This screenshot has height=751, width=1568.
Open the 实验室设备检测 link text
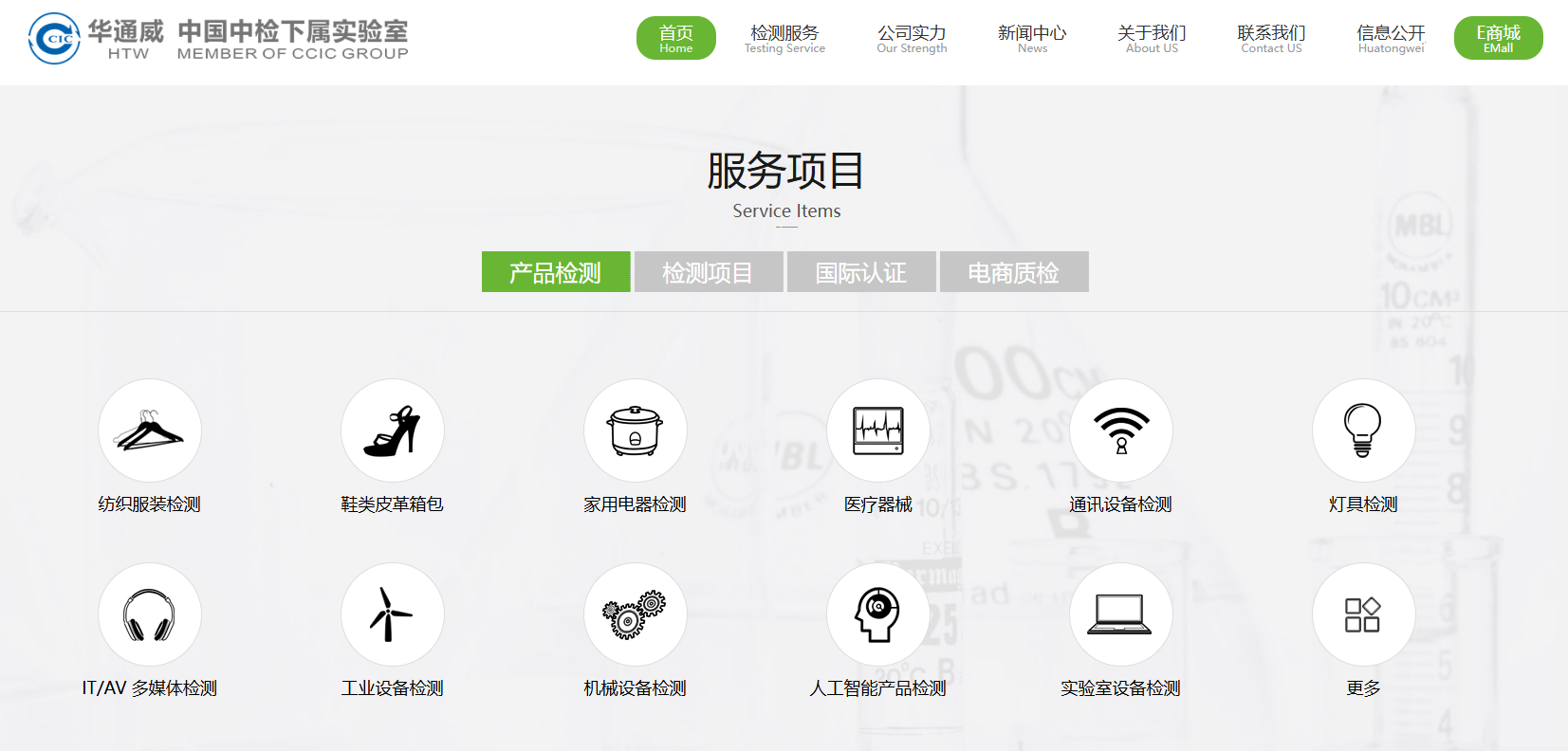point(1121,688)
